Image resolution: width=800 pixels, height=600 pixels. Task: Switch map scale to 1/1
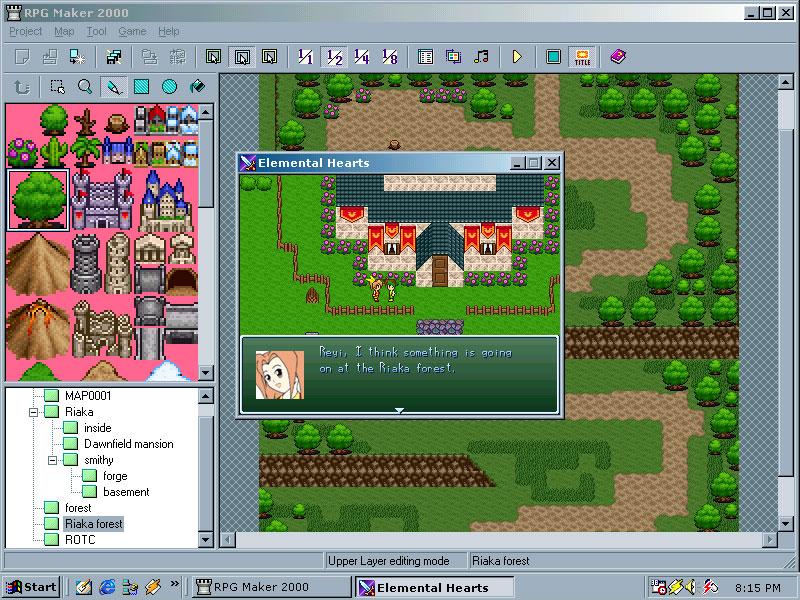[x=306, y=57]
